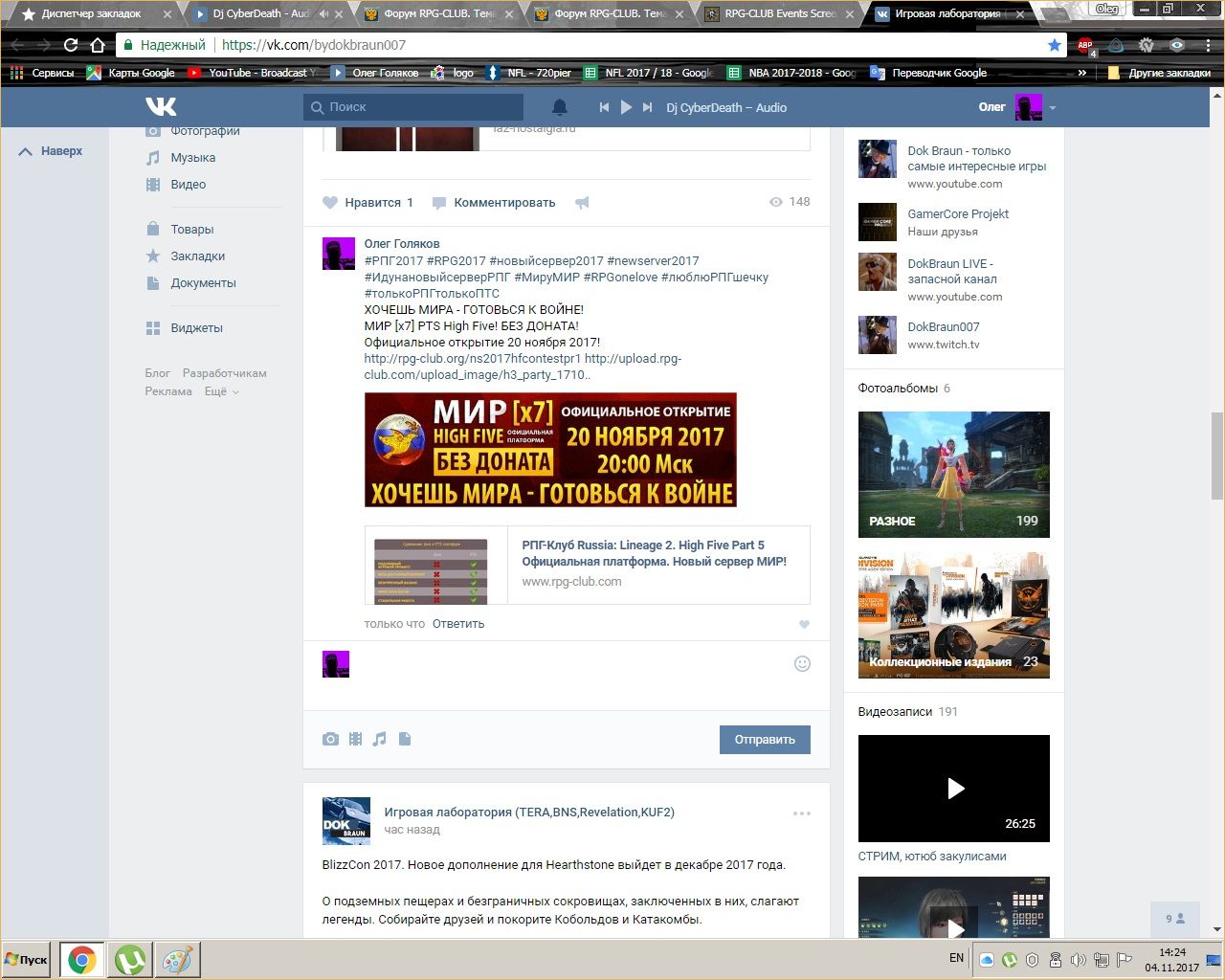The width and height of the screenshot is (1225, 980).
Task: Attach a photo with camera icon
Action: click(x=330, y=739)
